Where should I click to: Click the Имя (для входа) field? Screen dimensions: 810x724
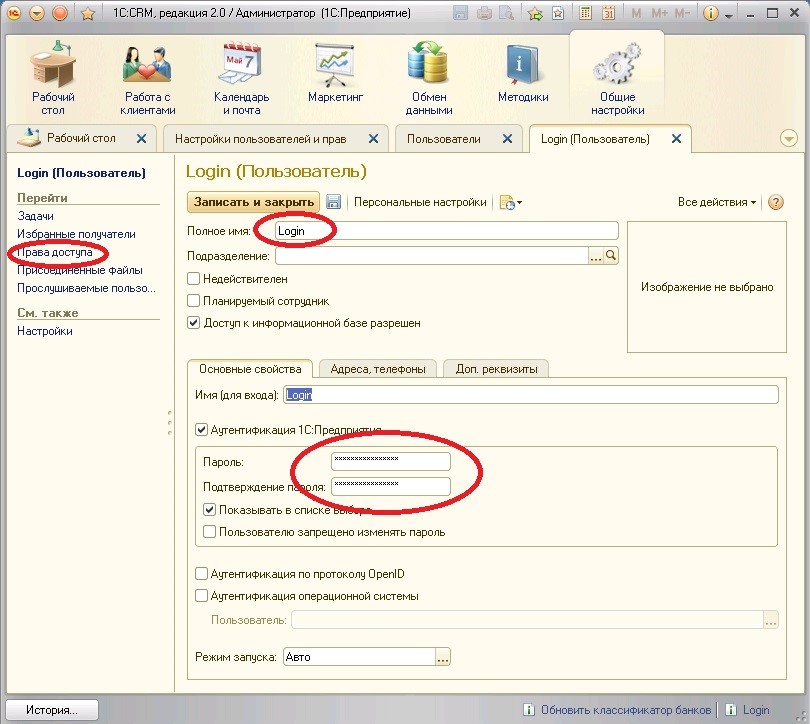tap(531, 395)
